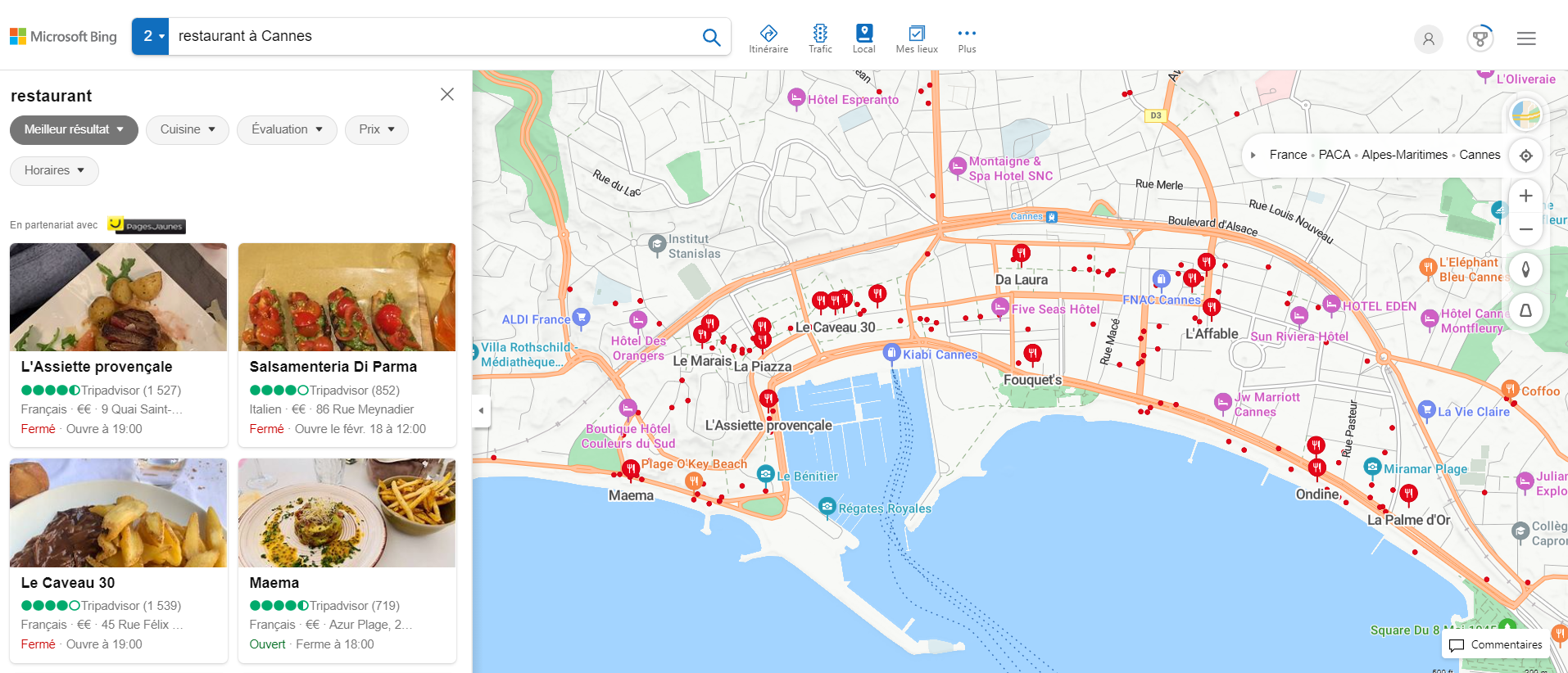Open the Cuisine filter dropdown

[x=188, y=129]
